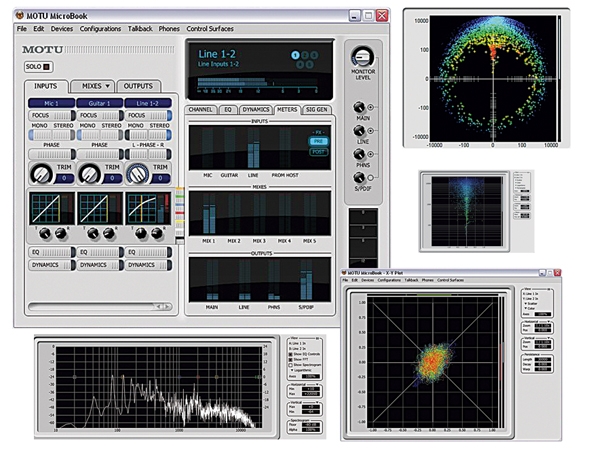
Task: Select mix number 2 circle in display
Action: tap(305, 55)
